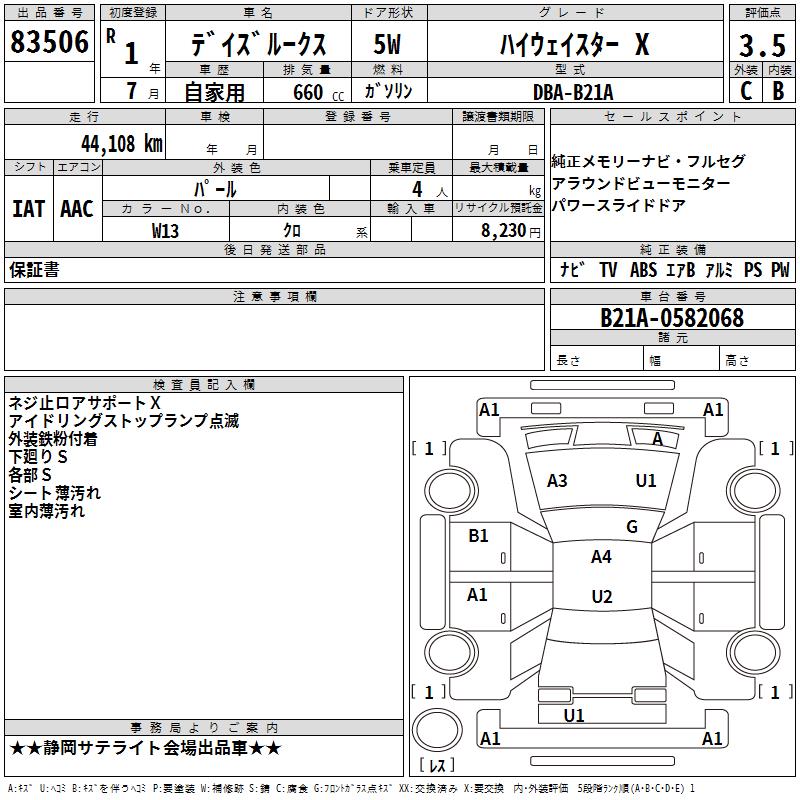Select the exterior grade C
Image resolution: width=800 pixels, height=800 pixels.
[746, 90]
